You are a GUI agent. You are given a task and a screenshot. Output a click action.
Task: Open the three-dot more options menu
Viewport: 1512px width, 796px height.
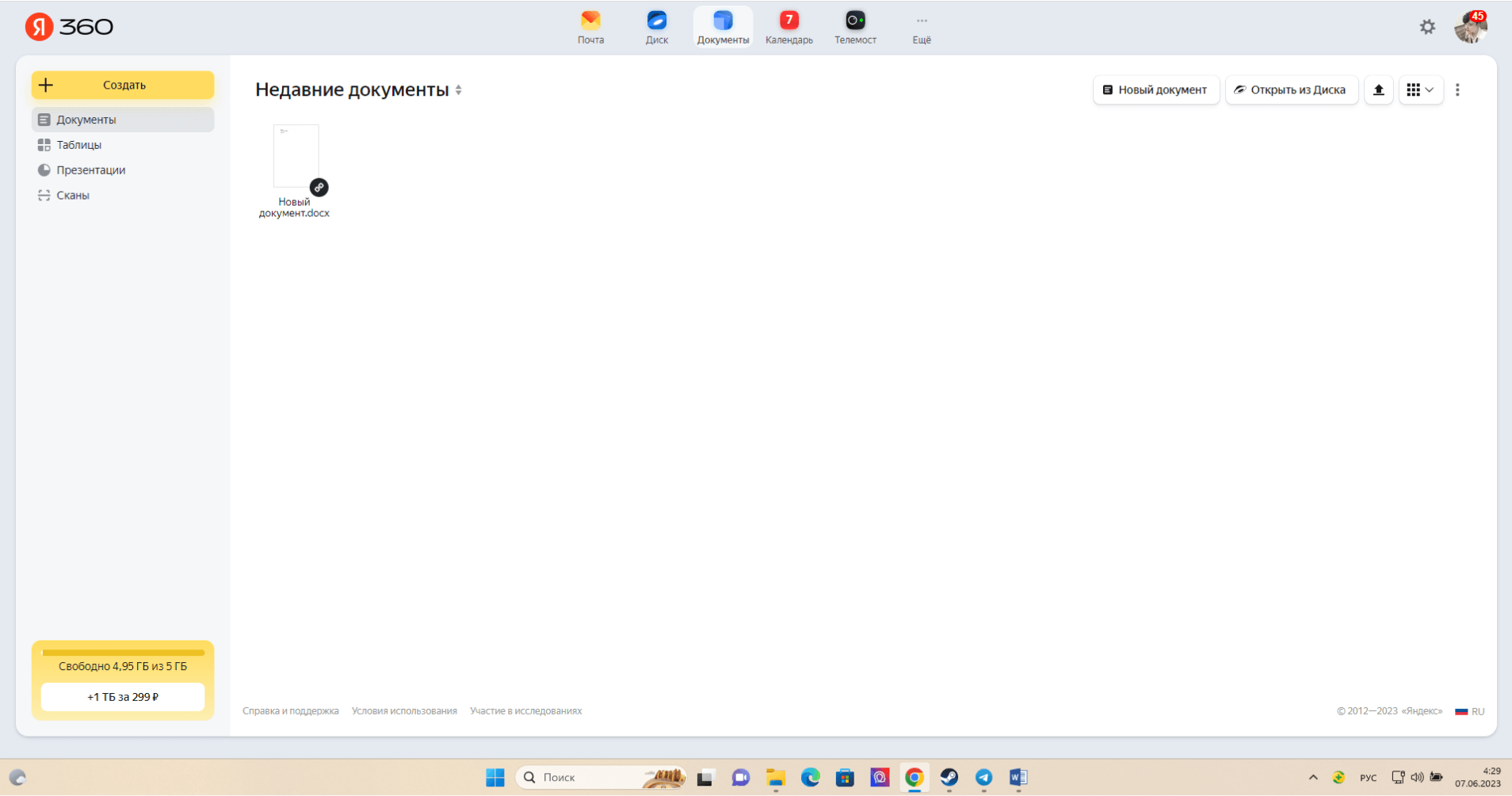(1457, 90)
